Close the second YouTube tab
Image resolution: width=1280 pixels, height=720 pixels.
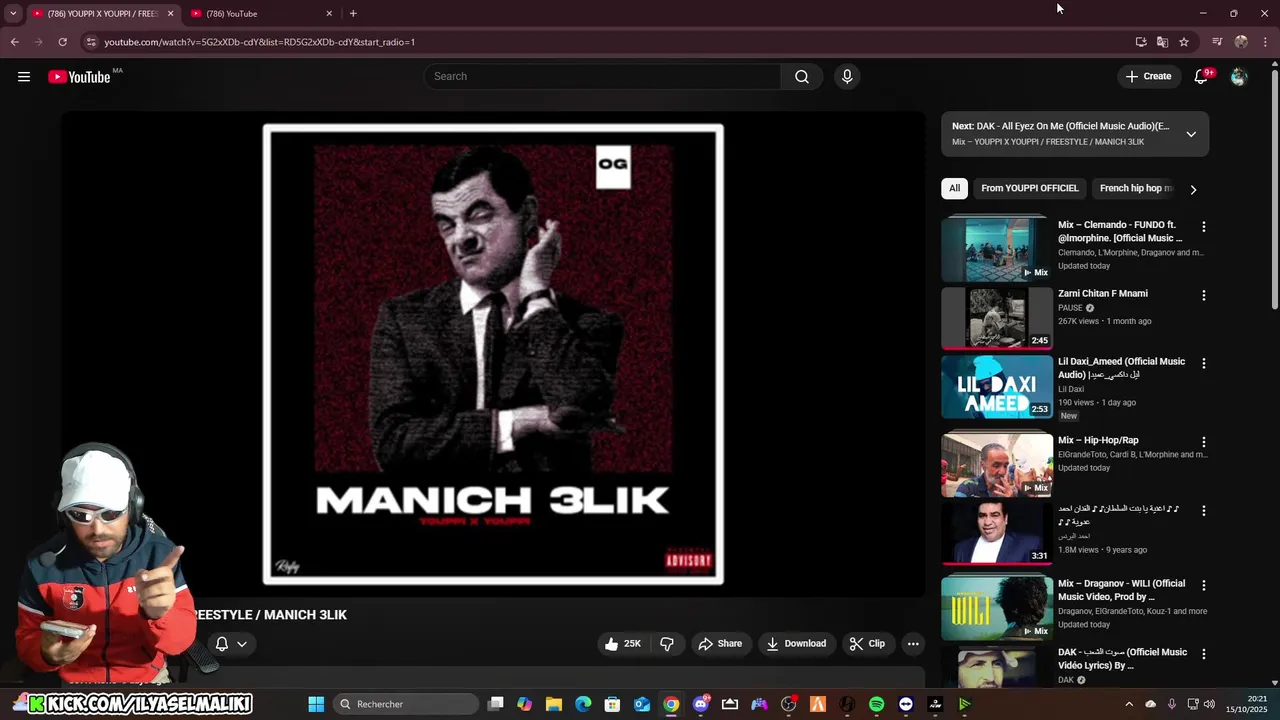pos(329,13)
